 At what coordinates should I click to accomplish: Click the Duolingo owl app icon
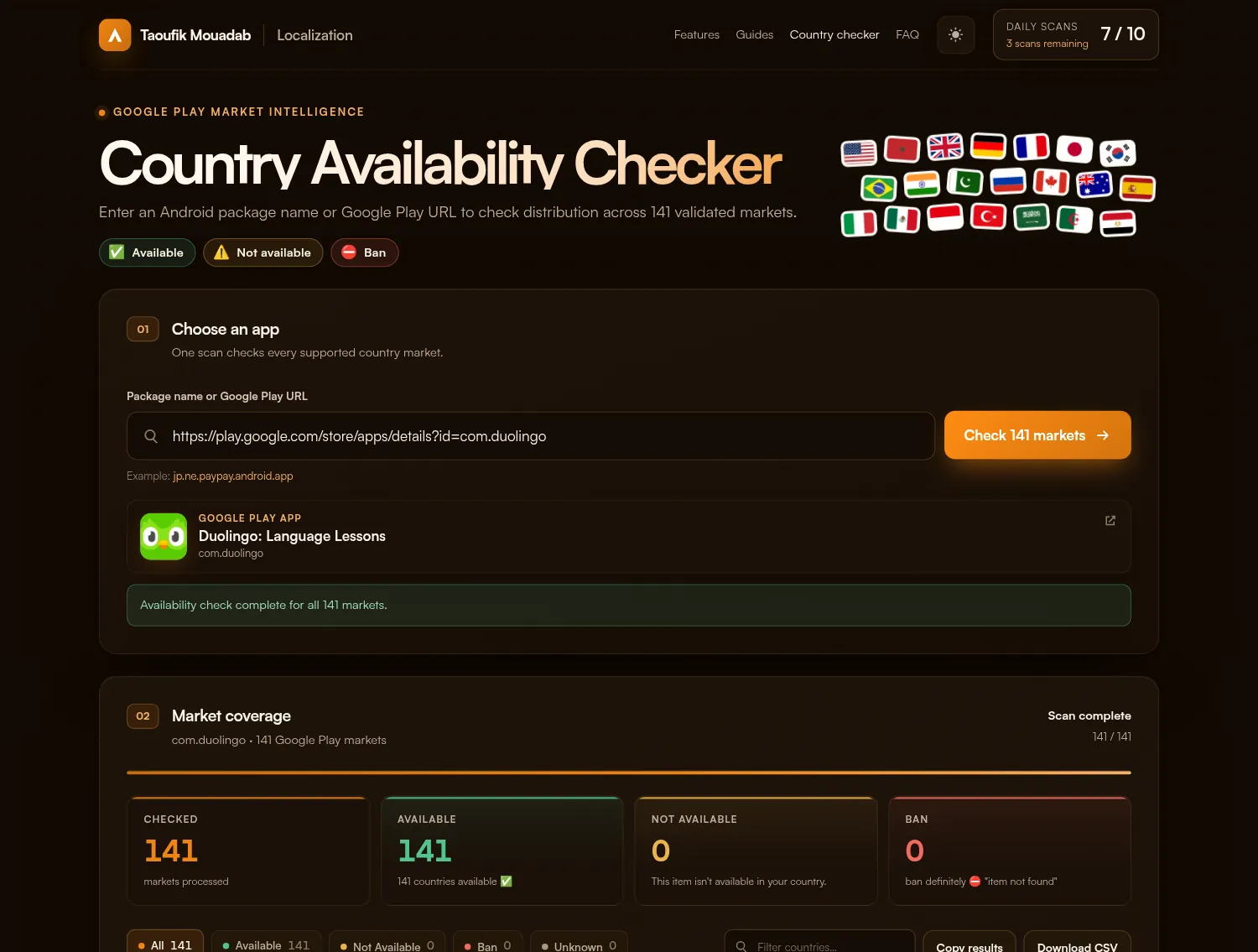coord(164,537)
